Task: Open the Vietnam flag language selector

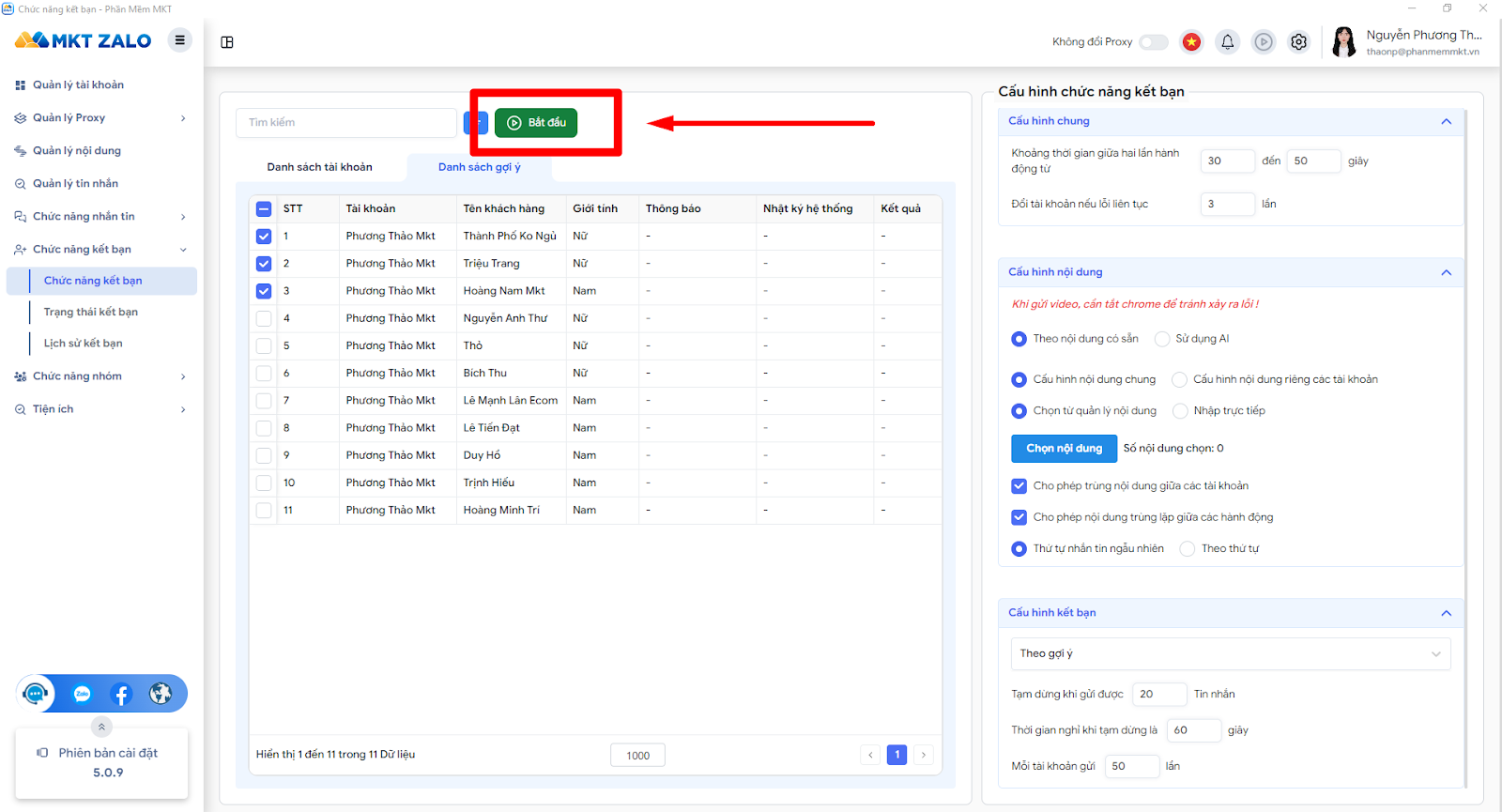Action: (x=1191, y=42)
